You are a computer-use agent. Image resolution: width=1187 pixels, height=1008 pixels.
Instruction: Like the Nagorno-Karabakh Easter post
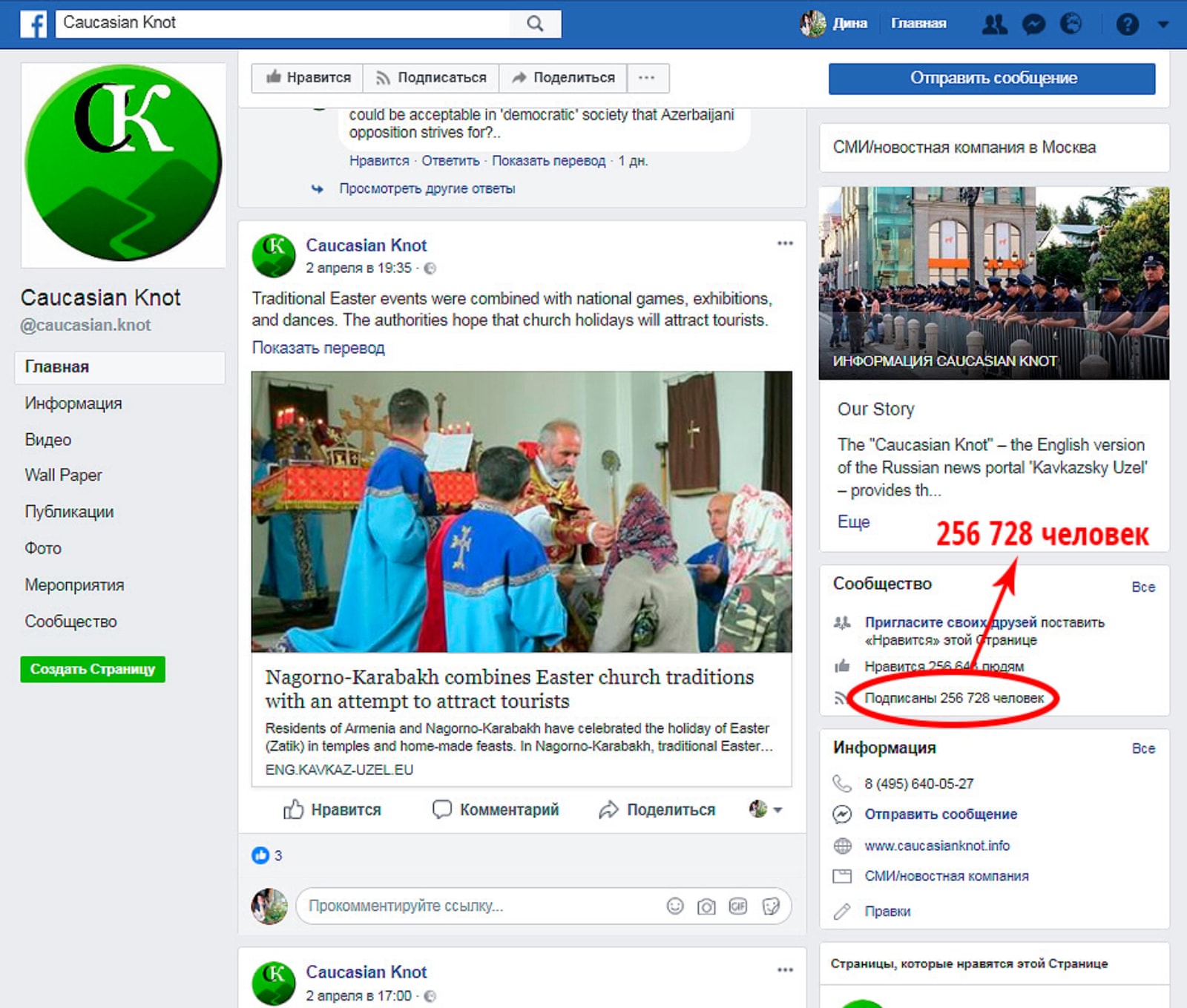point(332,809)
